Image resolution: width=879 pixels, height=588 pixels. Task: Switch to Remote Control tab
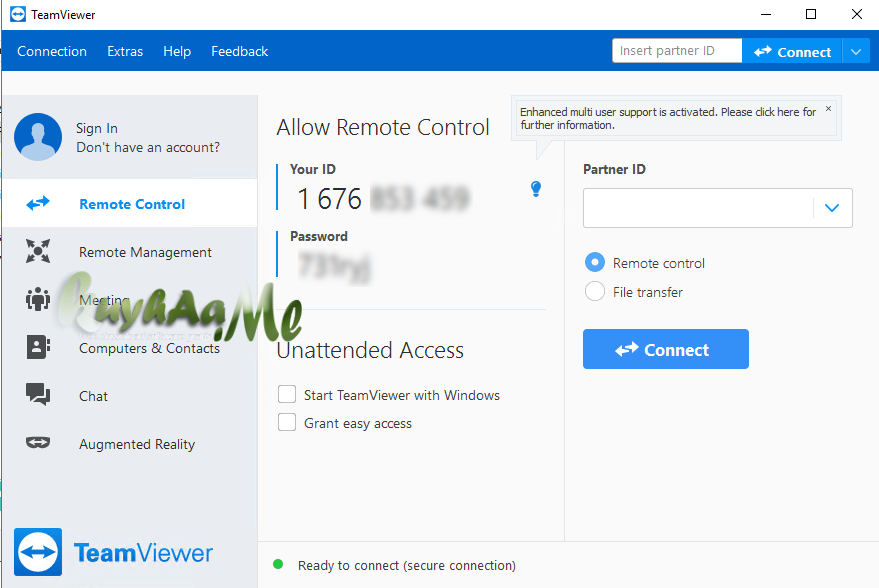click(130, 203)
